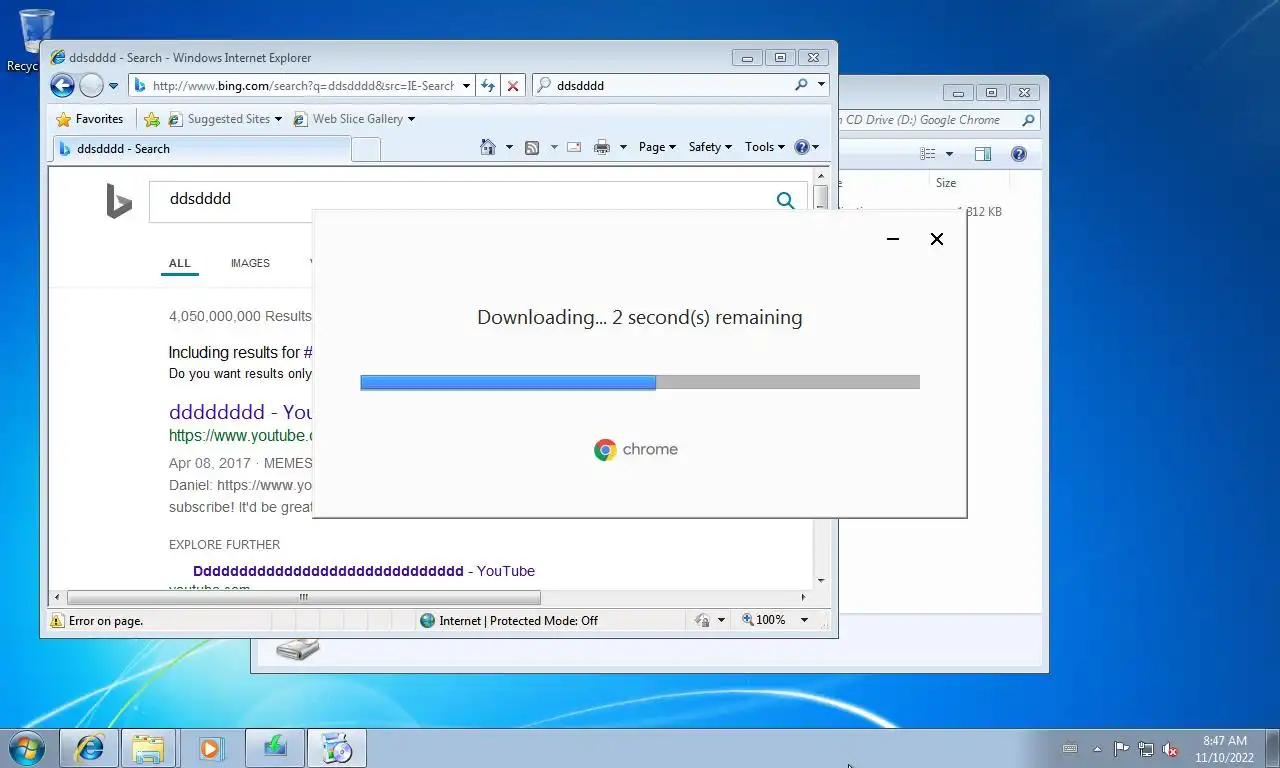Screen dimensions: 1280x768
Task: Click the Error on page warning icon
Action: click(x=57, y=621)
